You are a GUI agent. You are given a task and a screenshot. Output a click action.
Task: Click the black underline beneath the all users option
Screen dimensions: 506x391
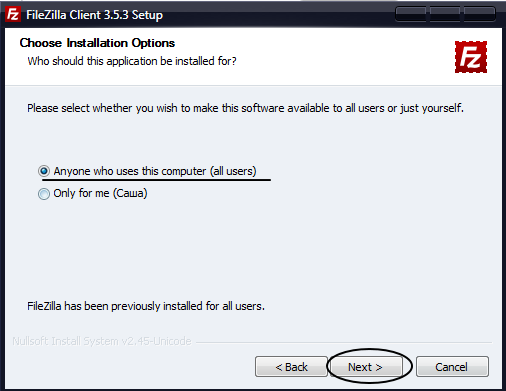click(x=156, y=180)
